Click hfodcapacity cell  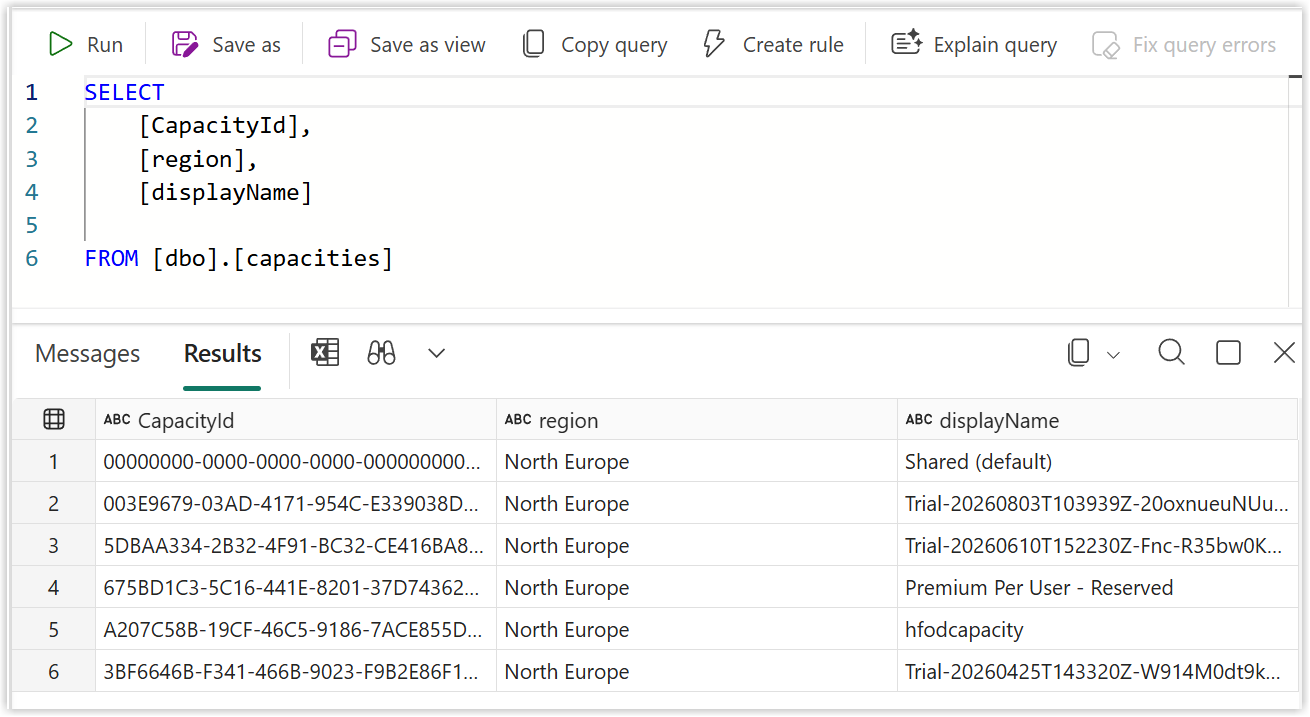tap(1098, 630)
